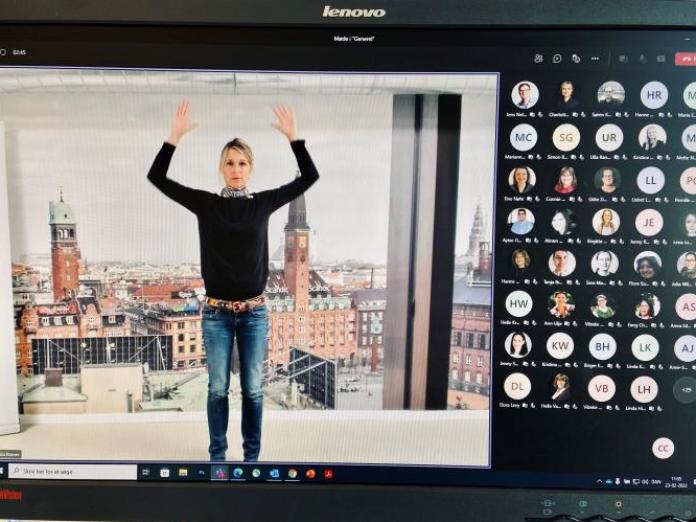This screenshot has width=696, height=522.
Task: Open the meeting chat from the toolbar
Action: 557,59
